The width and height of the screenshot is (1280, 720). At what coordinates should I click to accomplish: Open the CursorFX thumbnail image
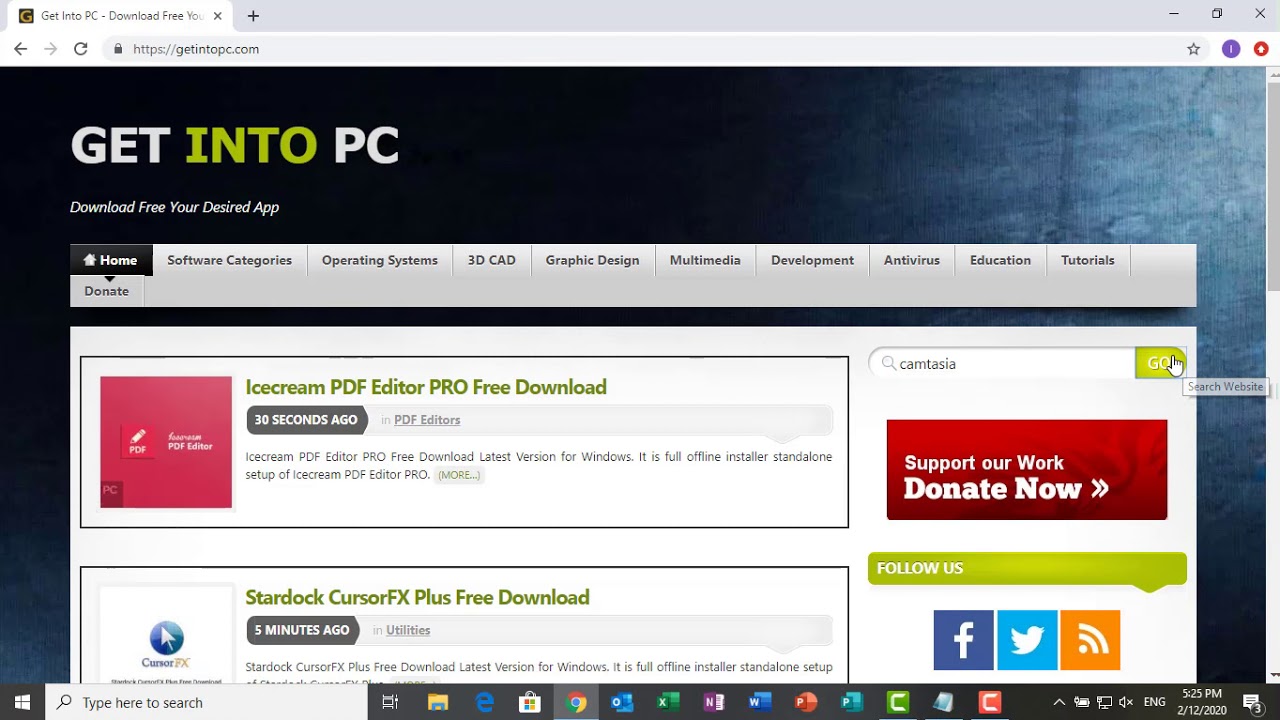(x=166, y=636)
